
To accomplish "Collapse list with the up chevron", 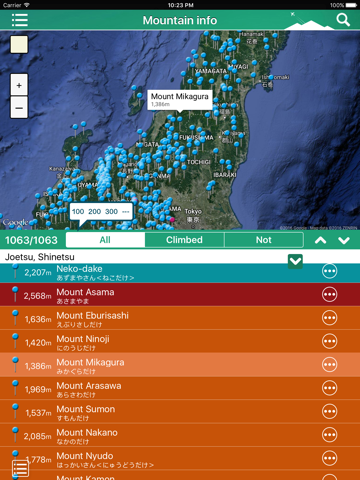I will [321, 240].
